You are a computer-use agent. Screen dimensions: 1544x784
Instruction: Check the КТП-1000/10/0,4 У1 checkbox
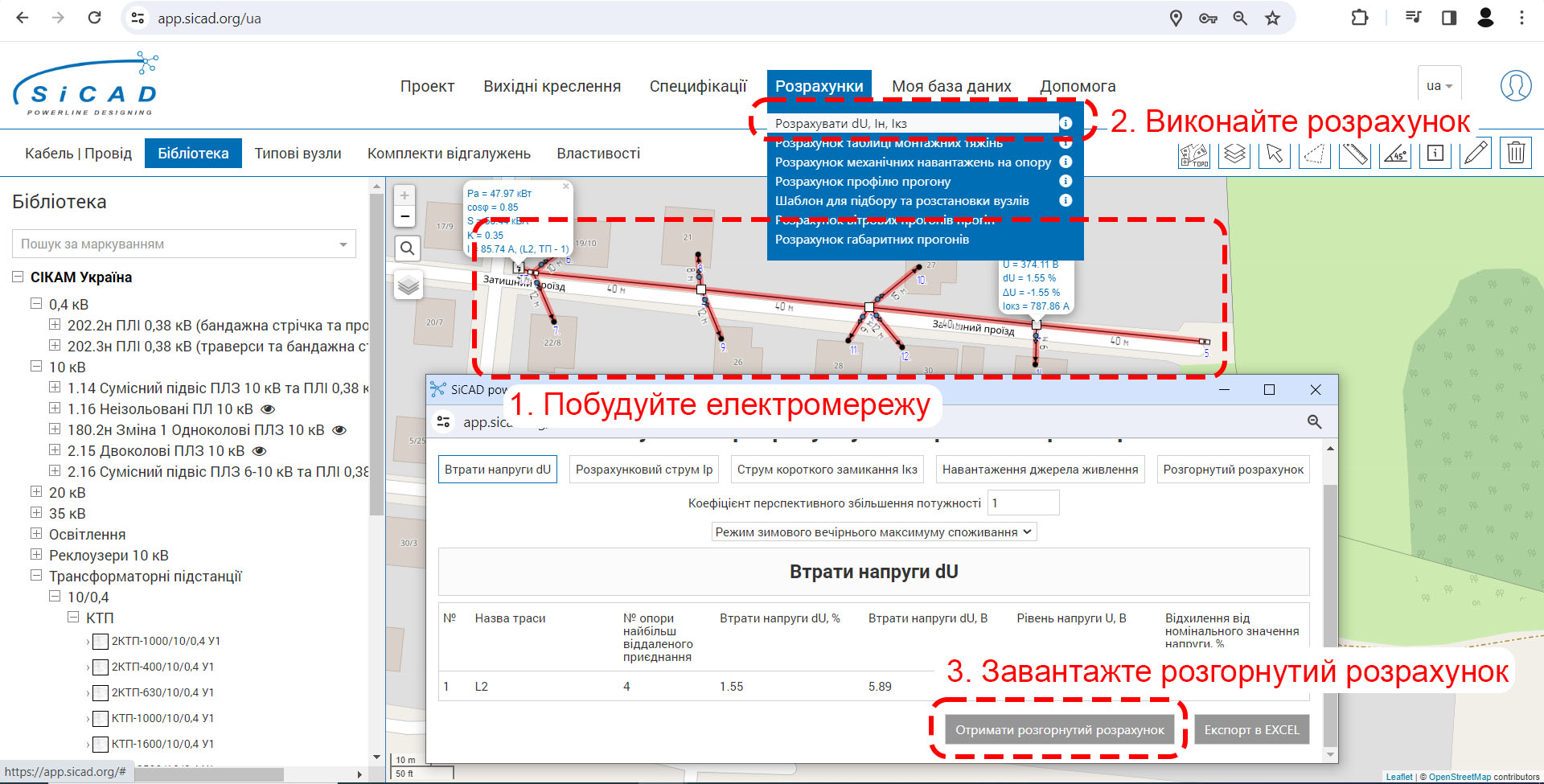[101, 719]
